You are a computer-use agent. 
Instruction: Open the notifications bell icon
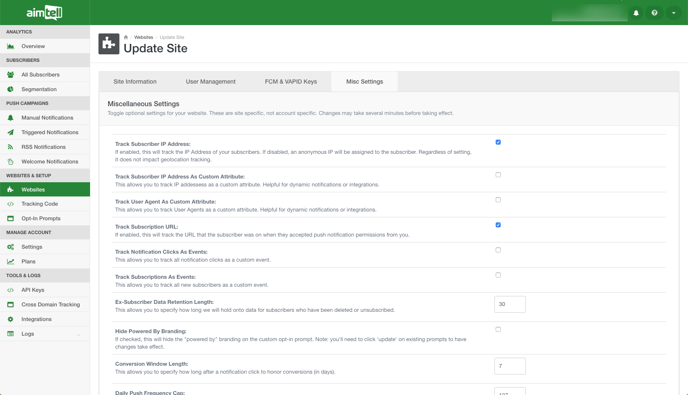[x=636, y=13]
